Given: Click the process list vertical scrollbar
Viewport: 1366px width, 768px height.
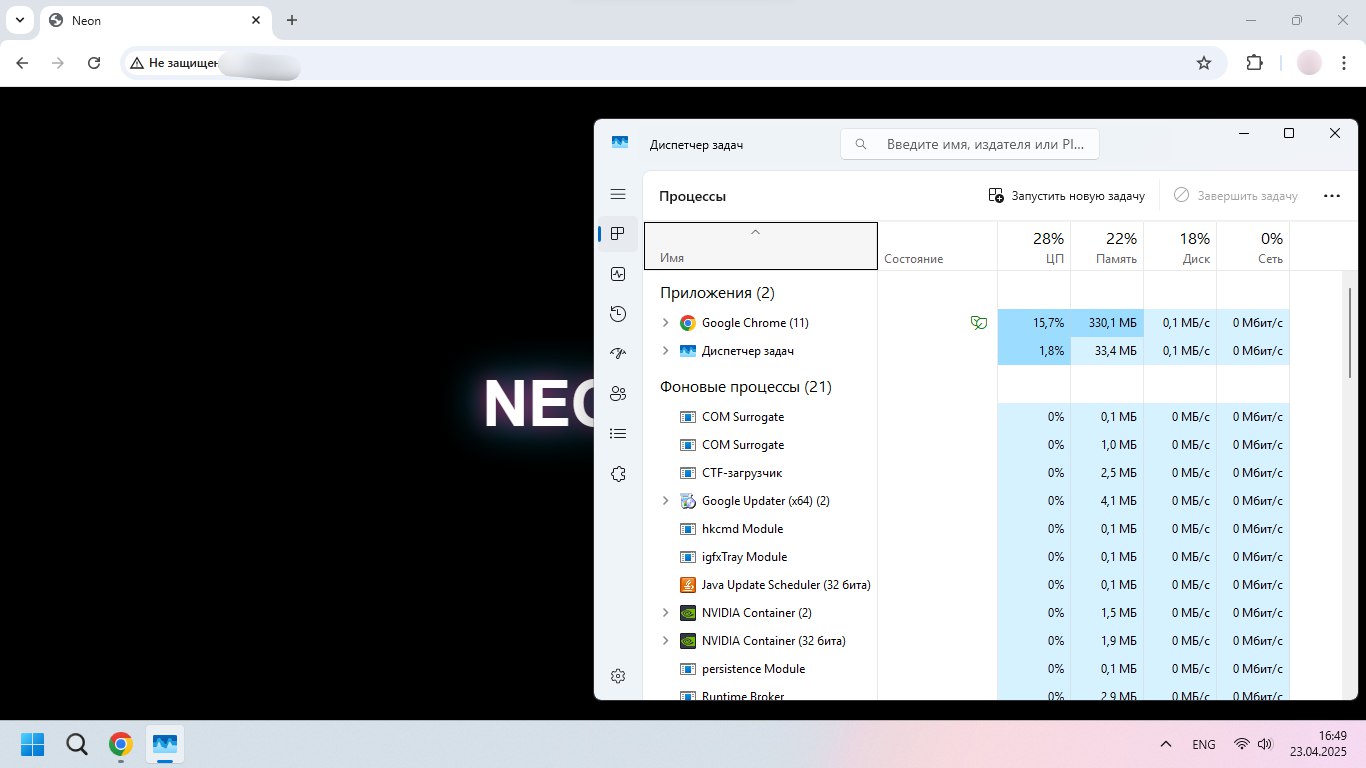Looking at the screenshot, I should pos(1350,330).
